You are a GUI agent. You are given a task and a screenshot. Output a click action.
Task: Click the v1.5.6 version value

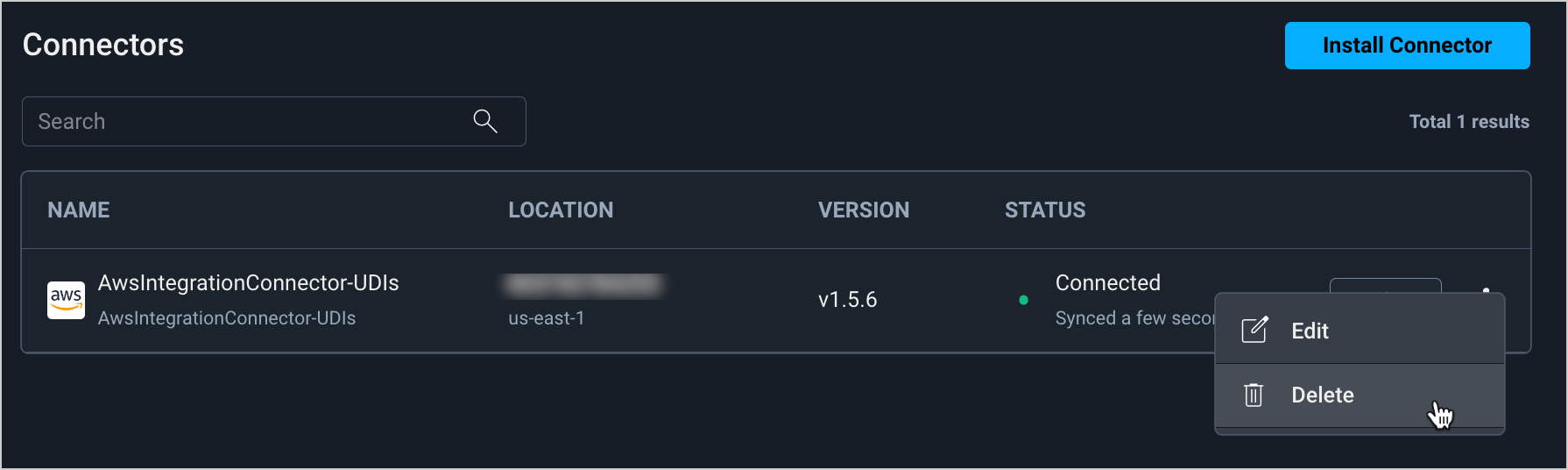tap(847, 300)
